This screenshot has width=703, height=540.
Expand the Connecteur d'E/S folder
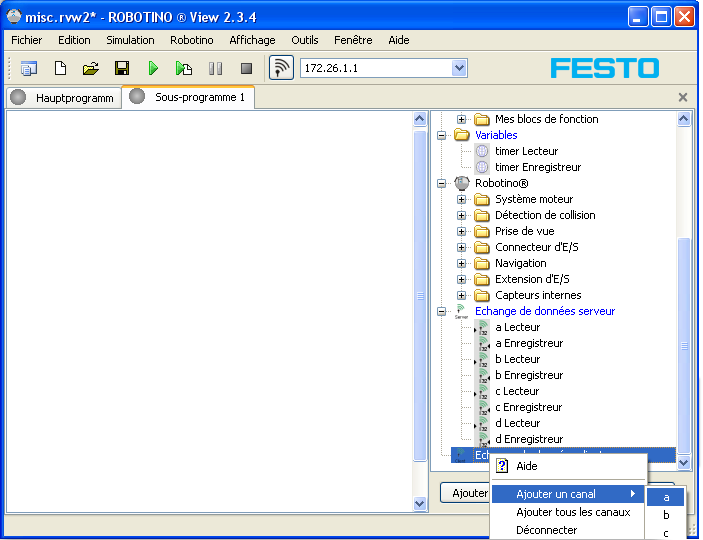[461, 247]
